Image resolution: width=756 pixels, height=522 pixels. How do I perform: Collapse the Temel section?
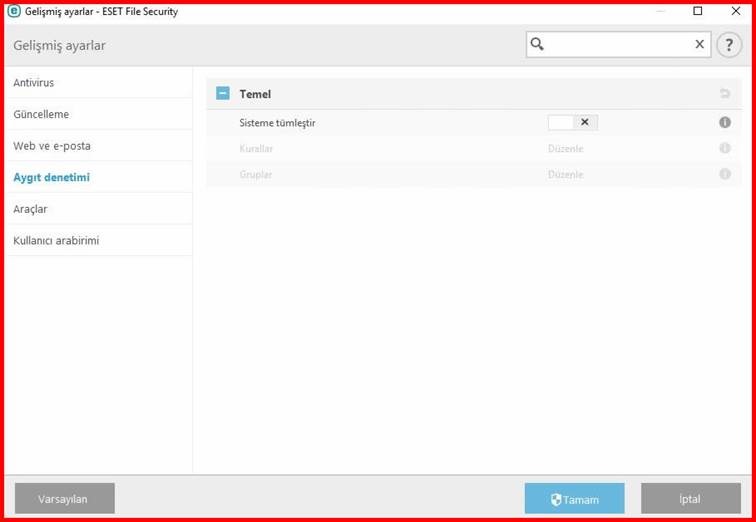pyautogui.click(x=223, y=93)
